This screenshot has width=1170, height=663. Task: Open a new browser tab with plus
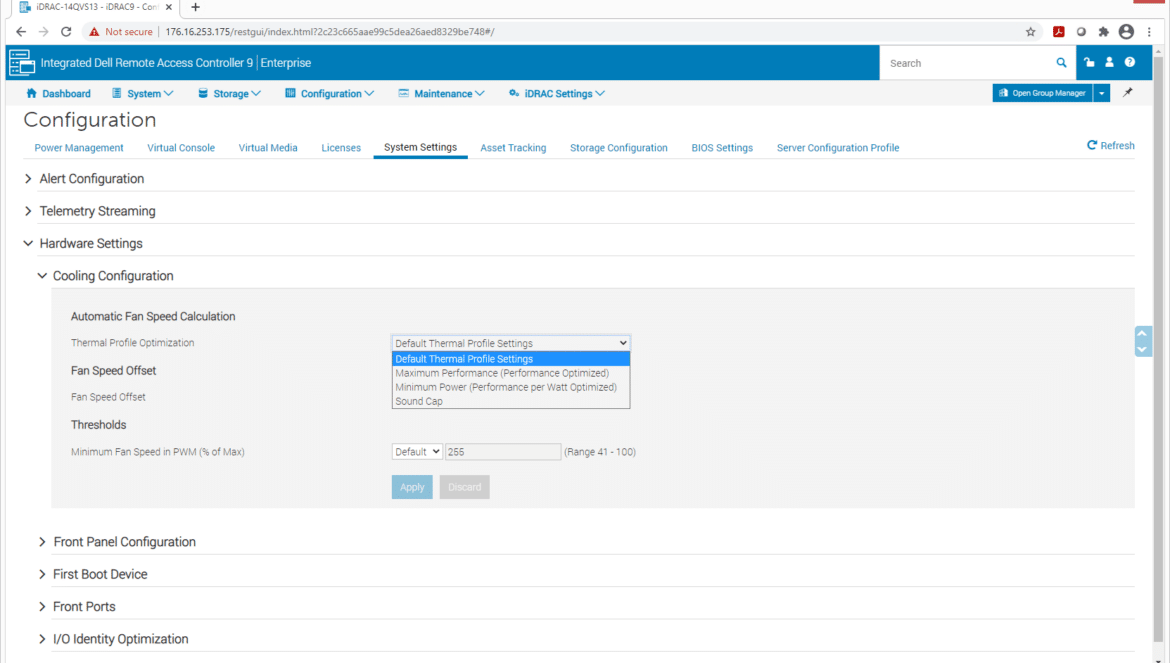point(195,7)
